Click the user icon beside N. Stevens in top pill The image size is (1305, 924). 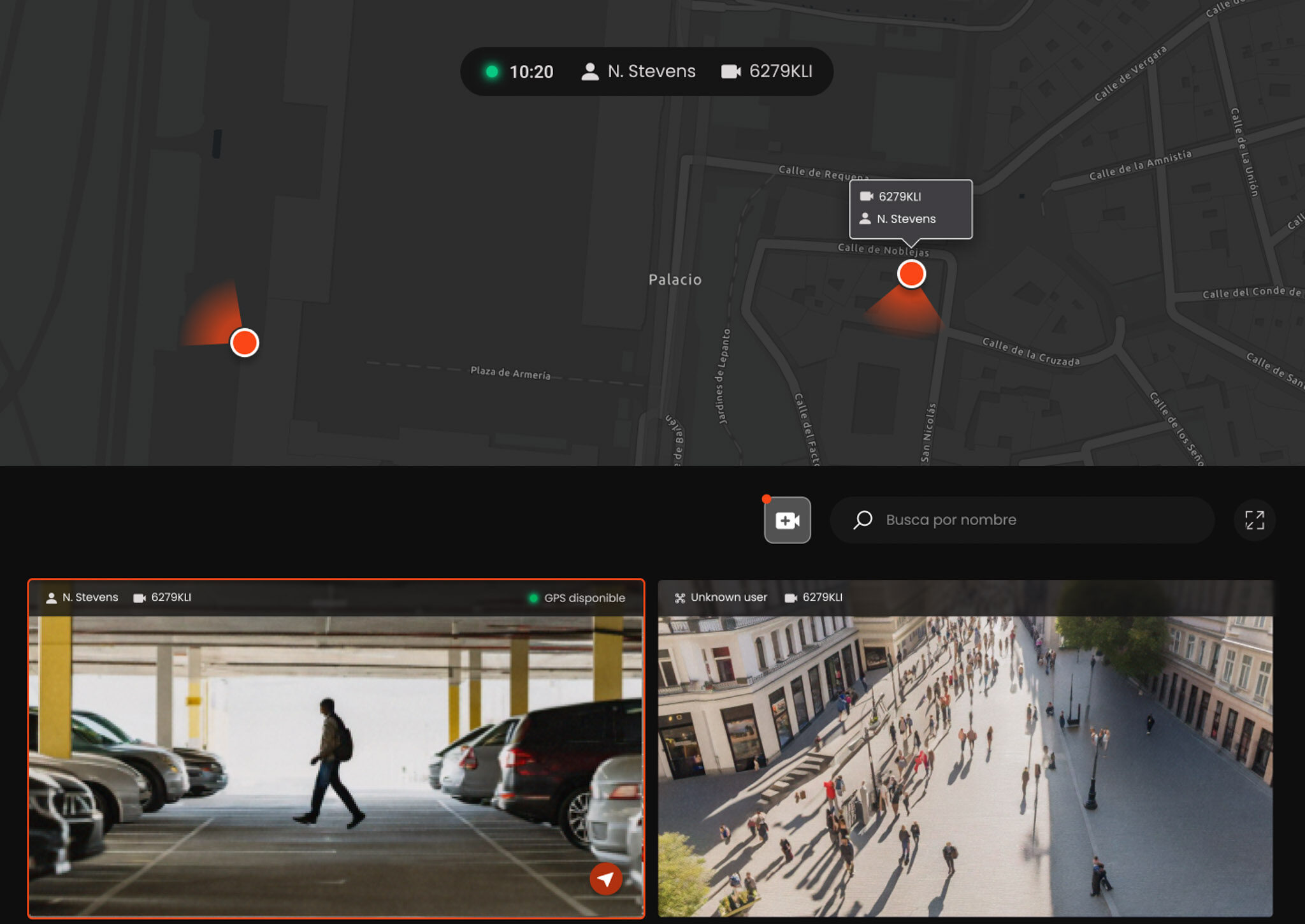click(590, 71)
